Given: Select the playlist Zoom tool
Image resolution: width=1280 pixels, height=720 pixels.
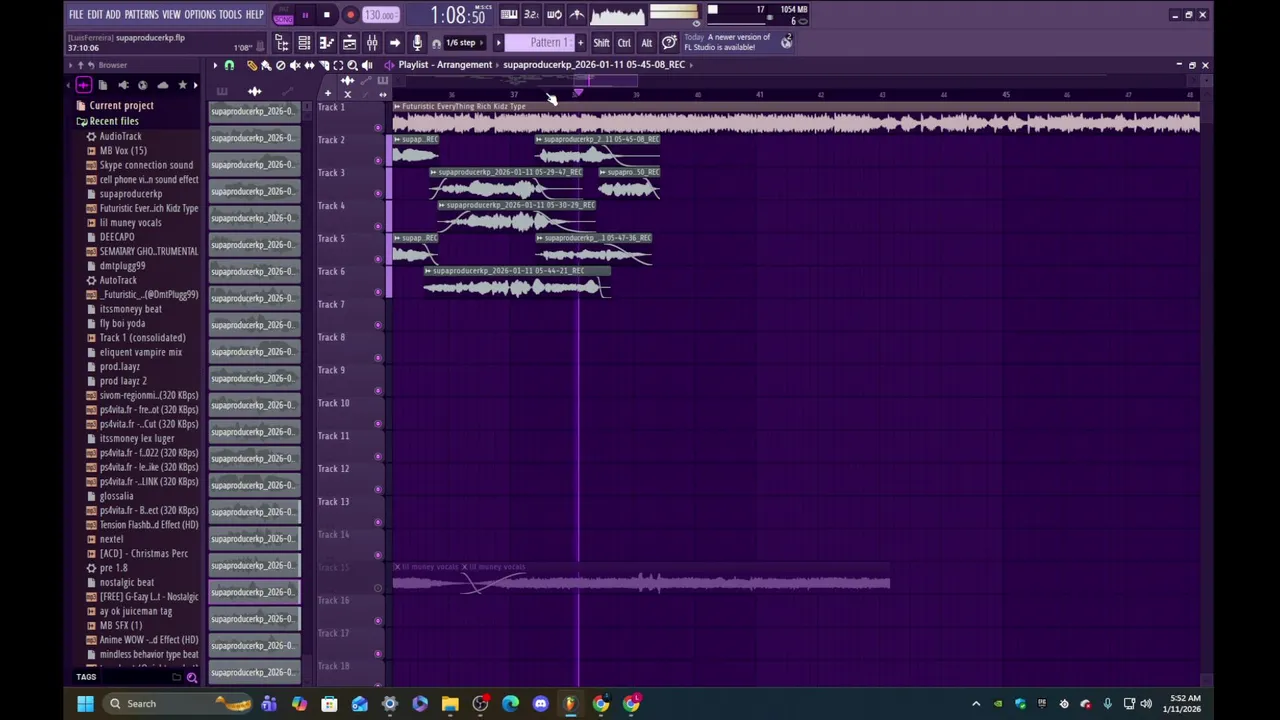Looking at the screenshot, I should [352, 65].
